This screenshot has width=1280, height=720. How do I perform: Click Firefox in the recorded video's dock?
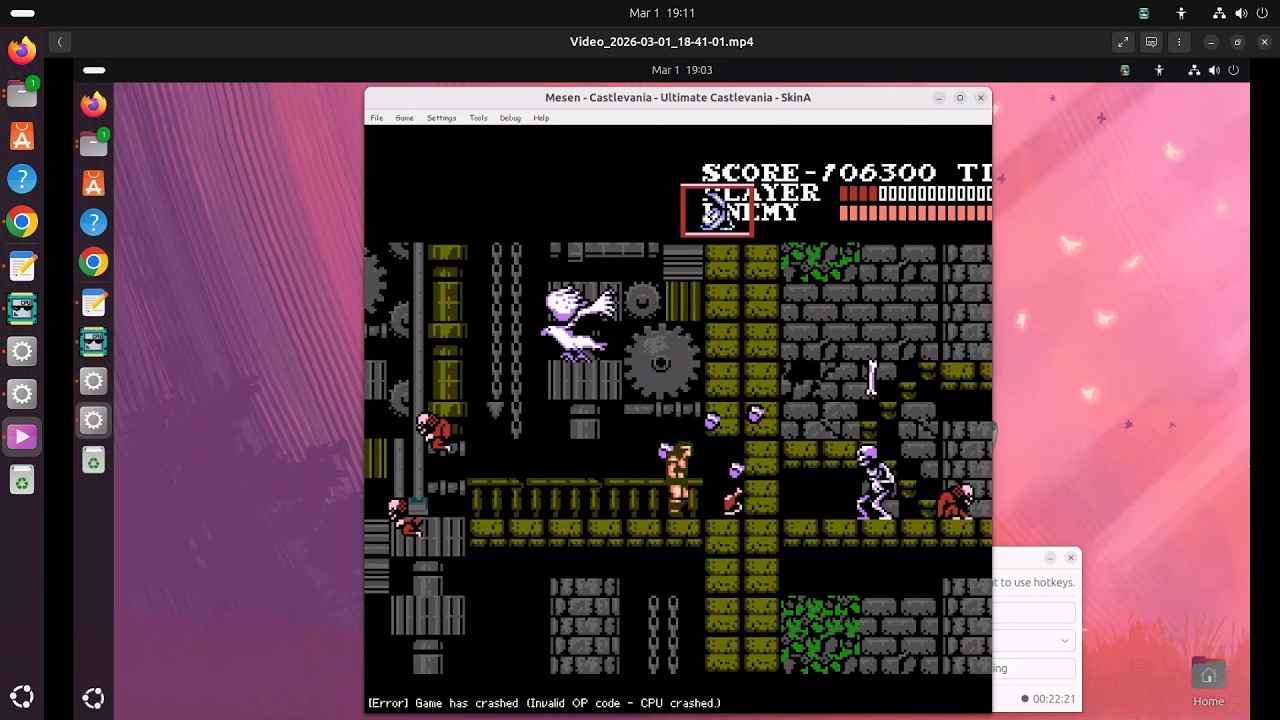tap(93, 104)
